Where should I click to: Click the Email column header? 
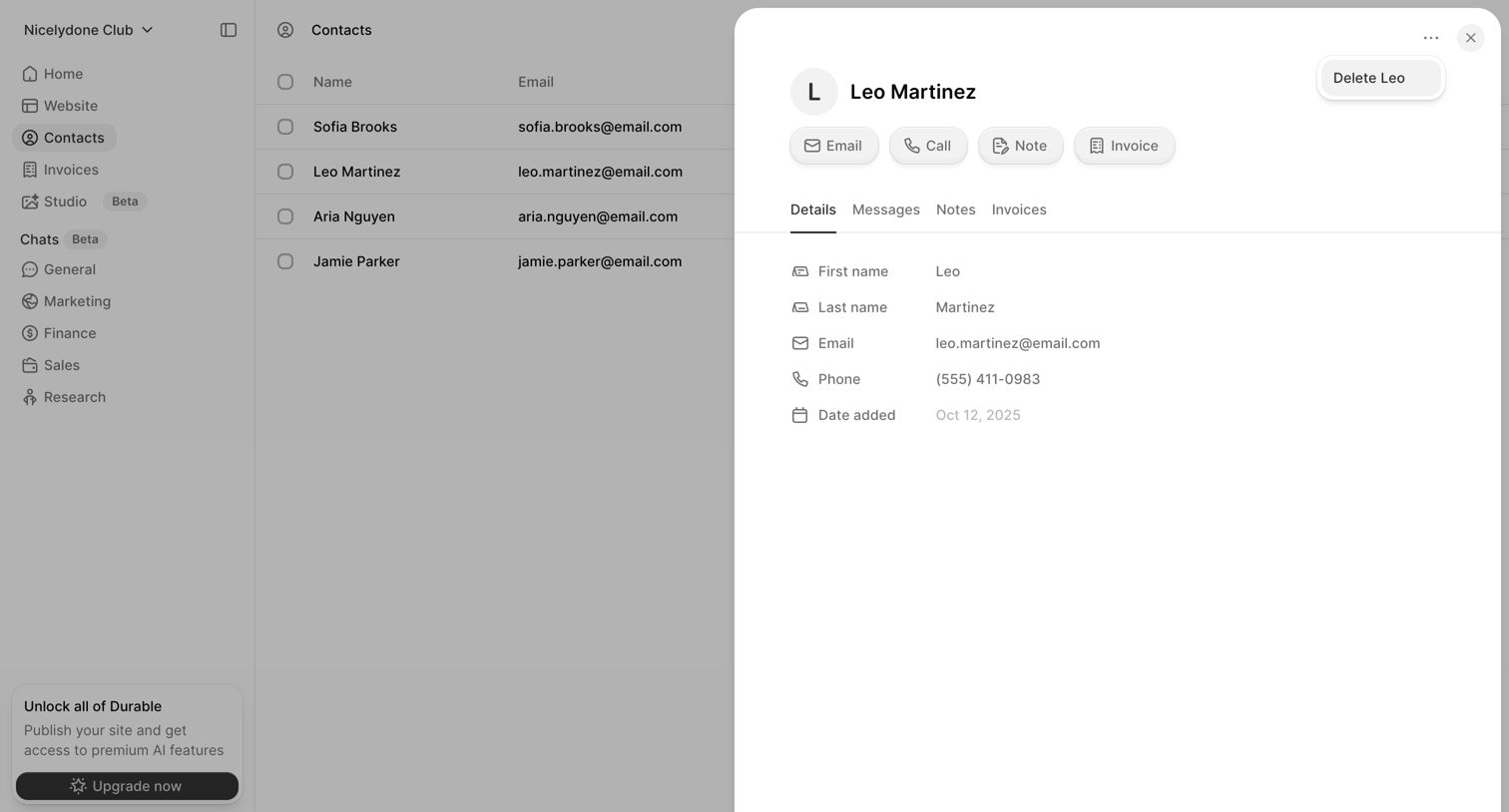(x=536, y=82)
